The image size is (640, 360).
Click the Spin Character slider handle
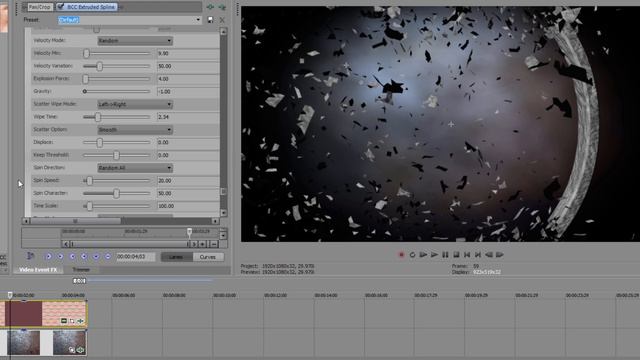click(x=116, y=193)
